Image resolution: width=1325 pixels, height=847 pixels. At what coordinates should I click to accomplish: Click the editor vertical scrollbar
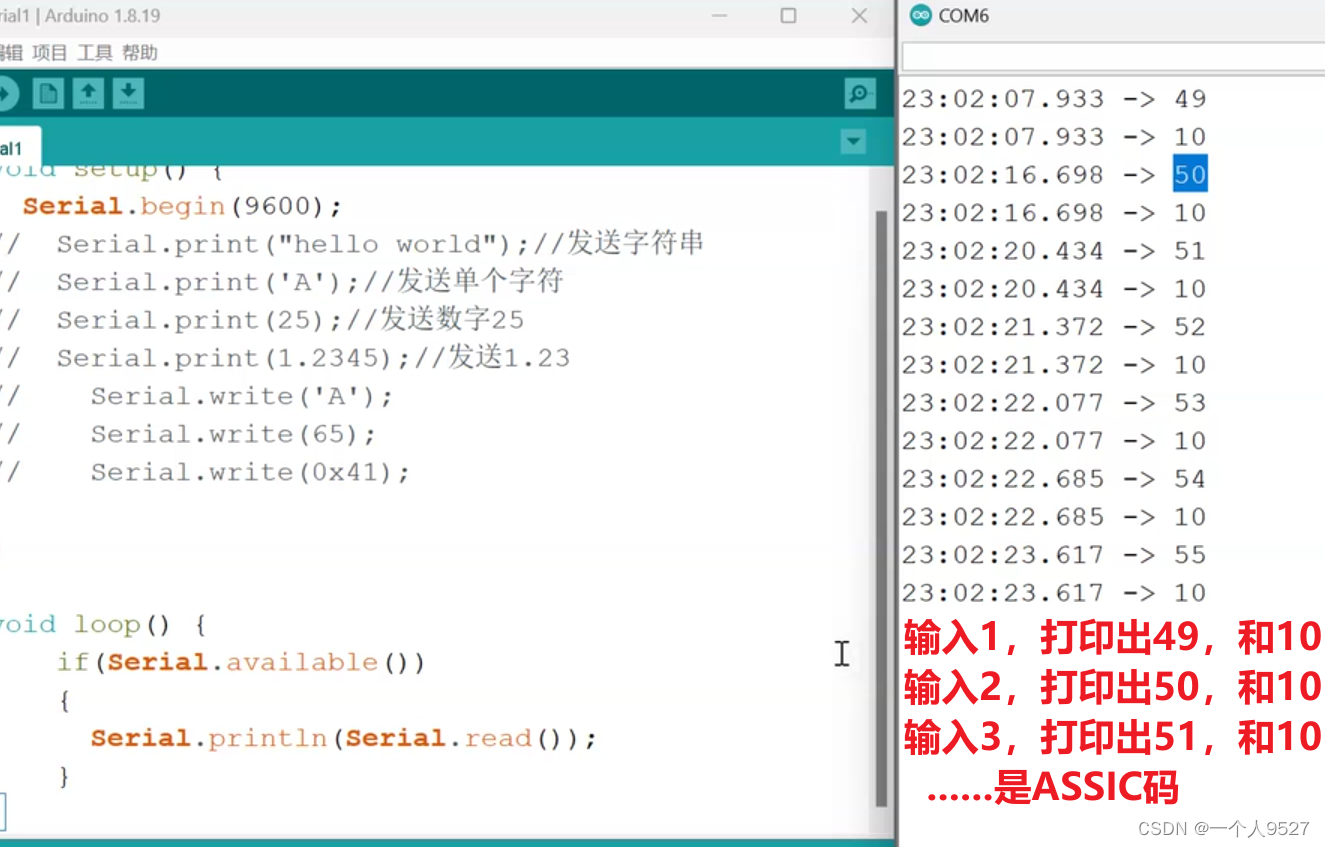pos(881,508)
